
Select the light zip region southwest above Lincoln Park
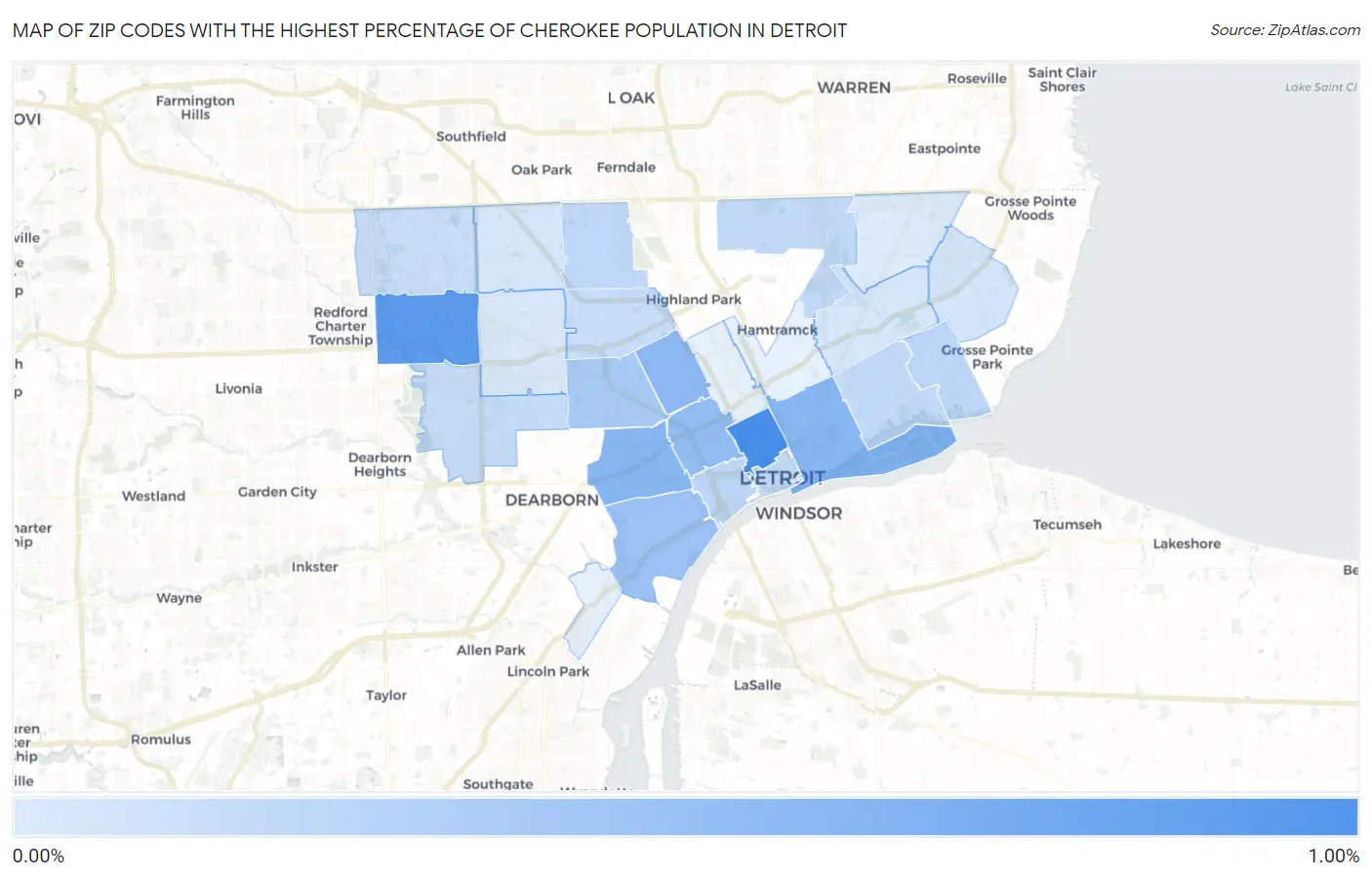[x=591, y=612]
